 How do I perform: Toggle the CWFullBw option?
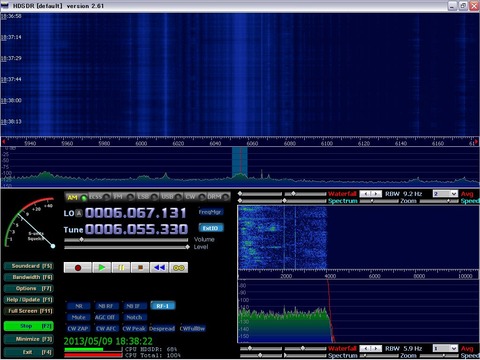(192, 329)
